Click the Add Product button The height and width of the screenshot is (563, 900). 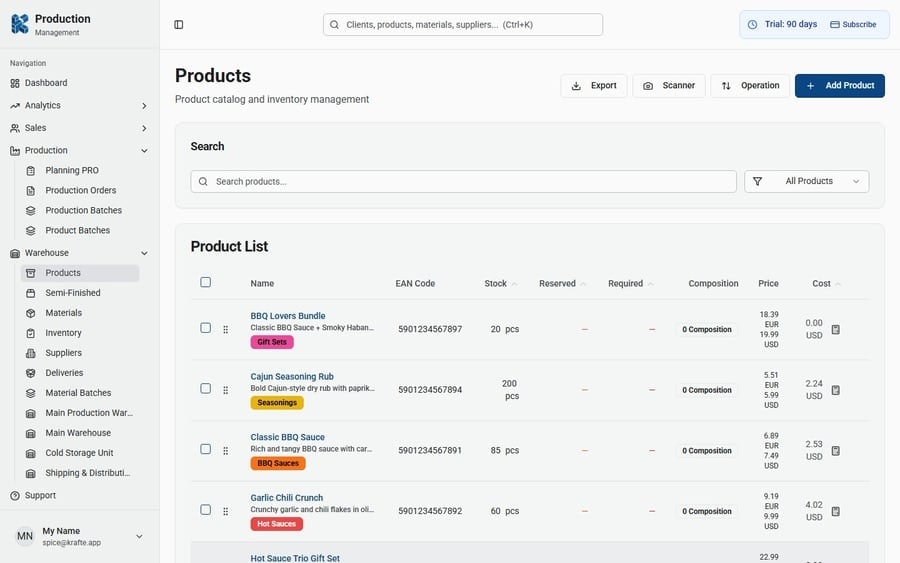point(840,86)
